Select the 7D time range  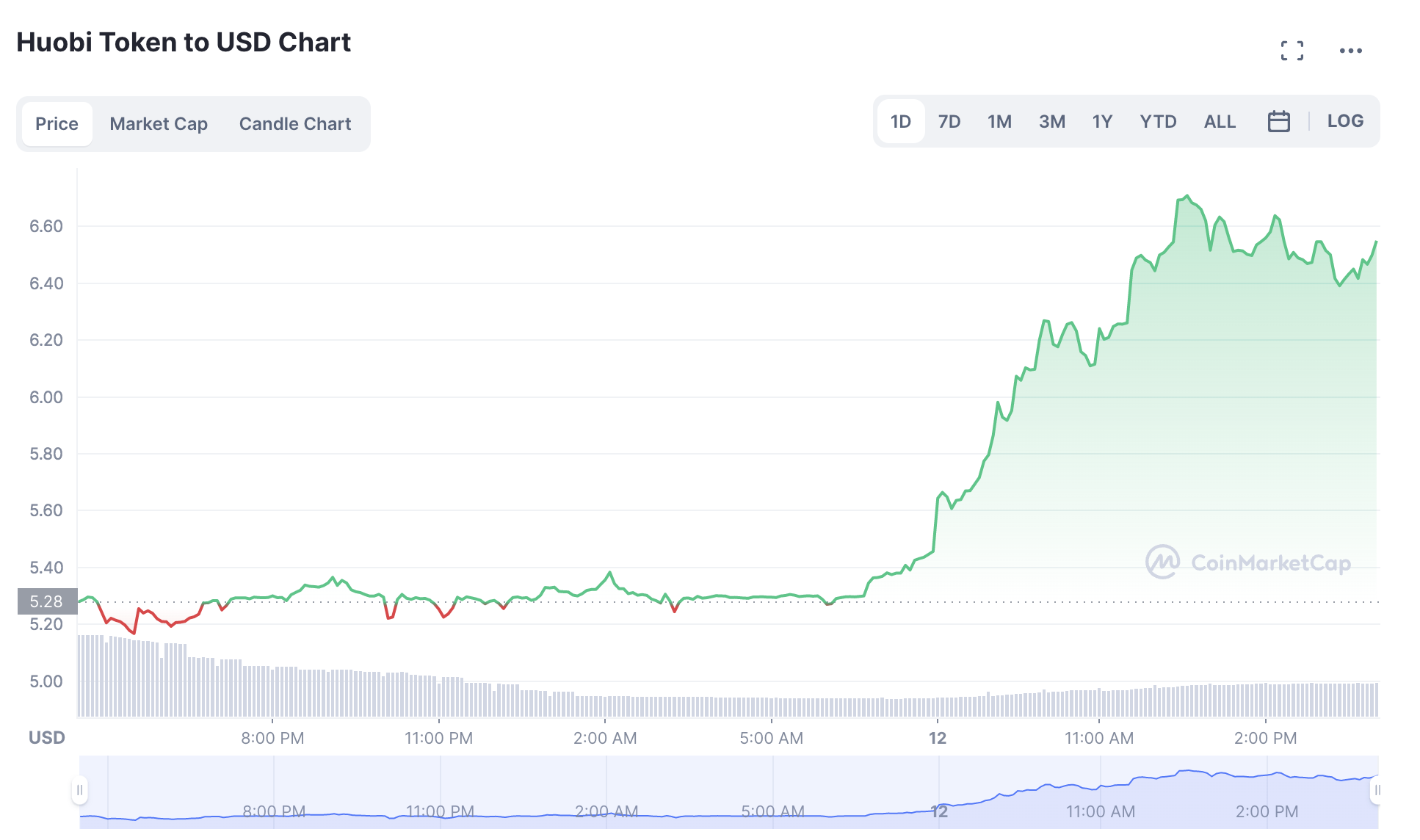949,122
